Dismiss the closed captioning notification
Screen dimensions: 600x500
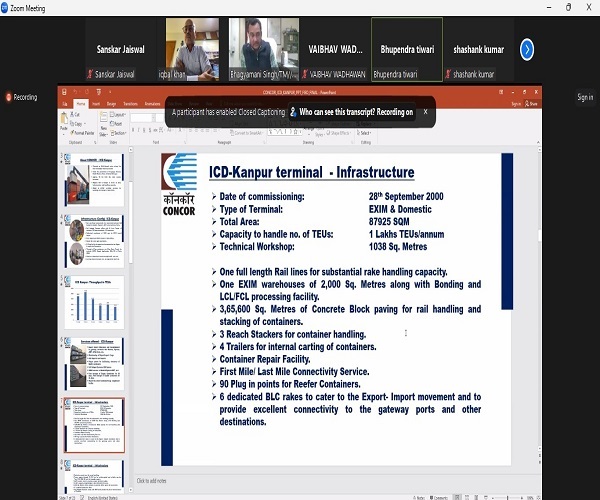pos(426,112)
